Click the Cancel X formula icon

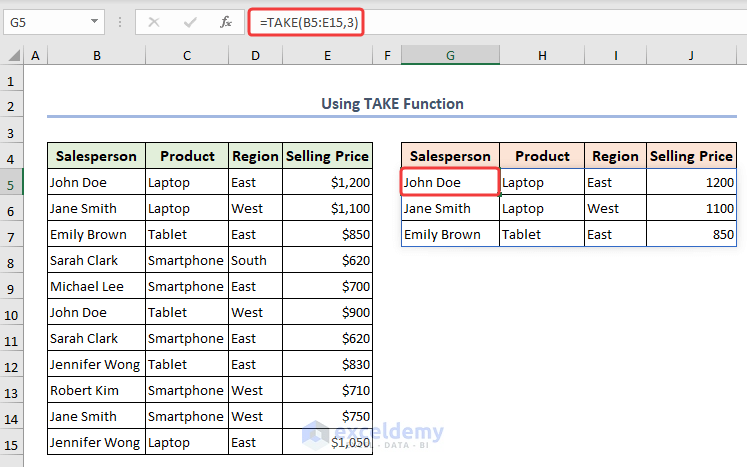[x=154, y=21]
